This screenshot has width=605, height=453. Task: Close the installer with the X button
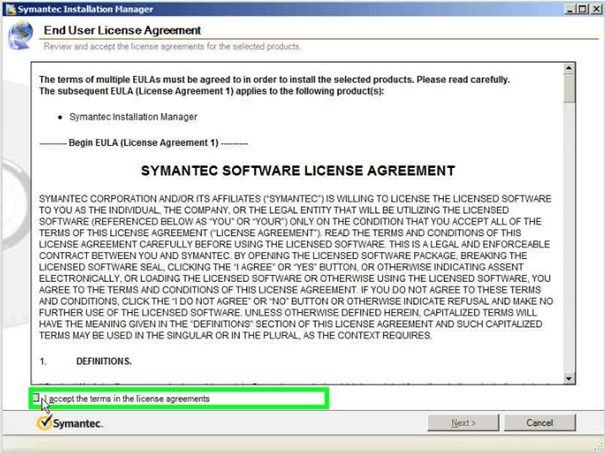pyautogui.click(x=594, y=9)
